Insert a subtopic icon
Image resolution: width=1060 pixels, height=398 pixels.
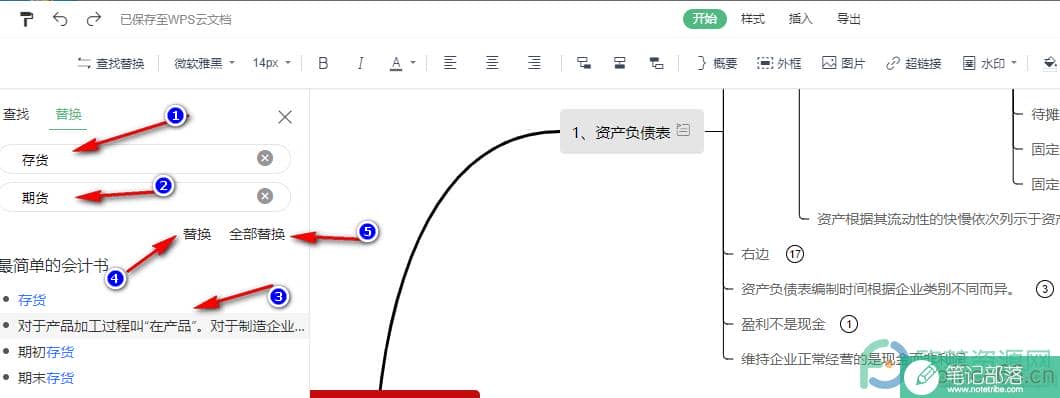click(656, 63)
